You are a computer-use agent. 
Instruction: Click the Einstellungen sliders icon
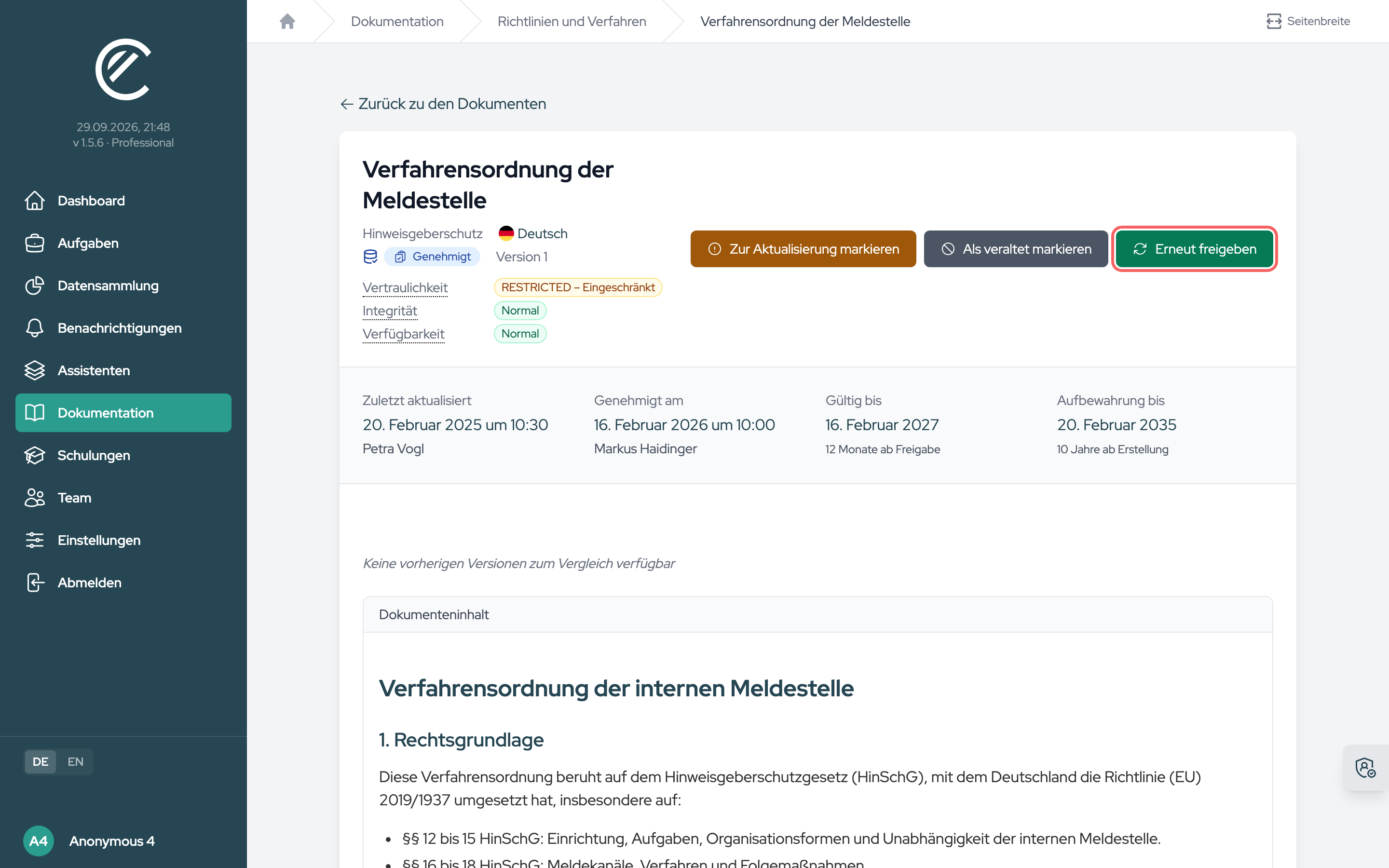[34, 540]
